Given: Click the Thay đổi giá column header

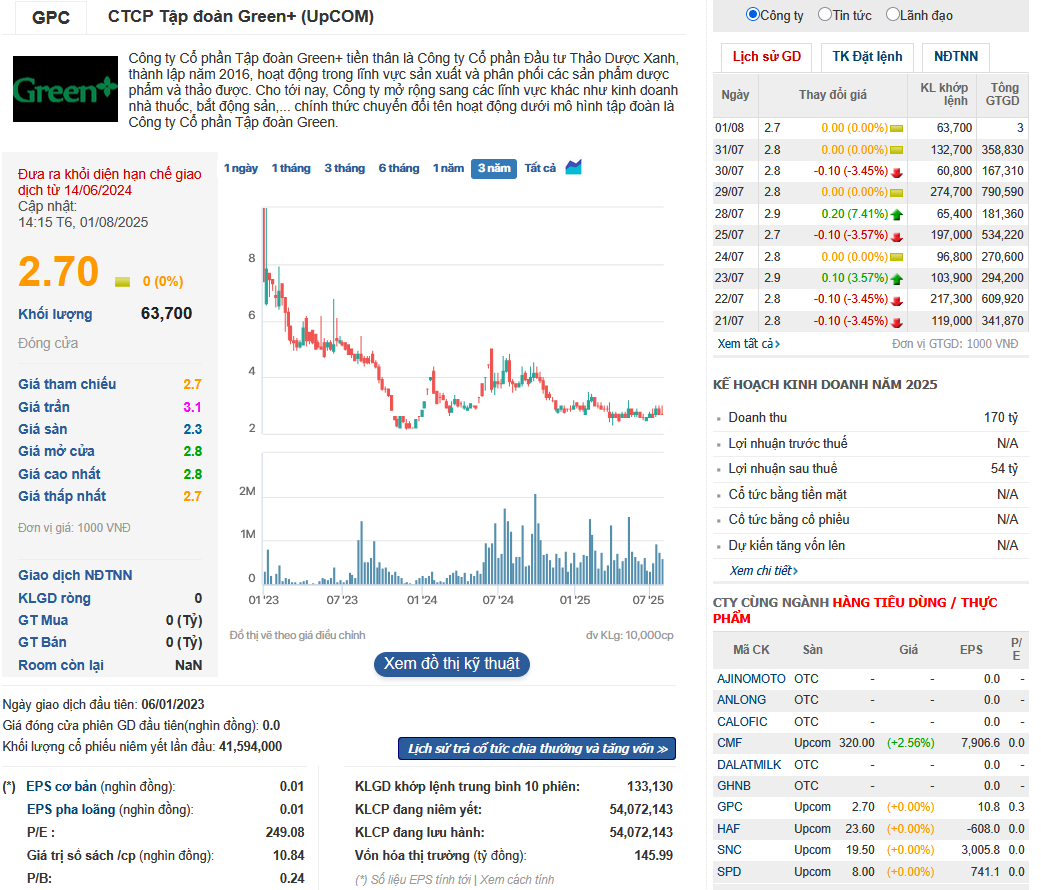Looking at the screenshot, I should (833, 95).
